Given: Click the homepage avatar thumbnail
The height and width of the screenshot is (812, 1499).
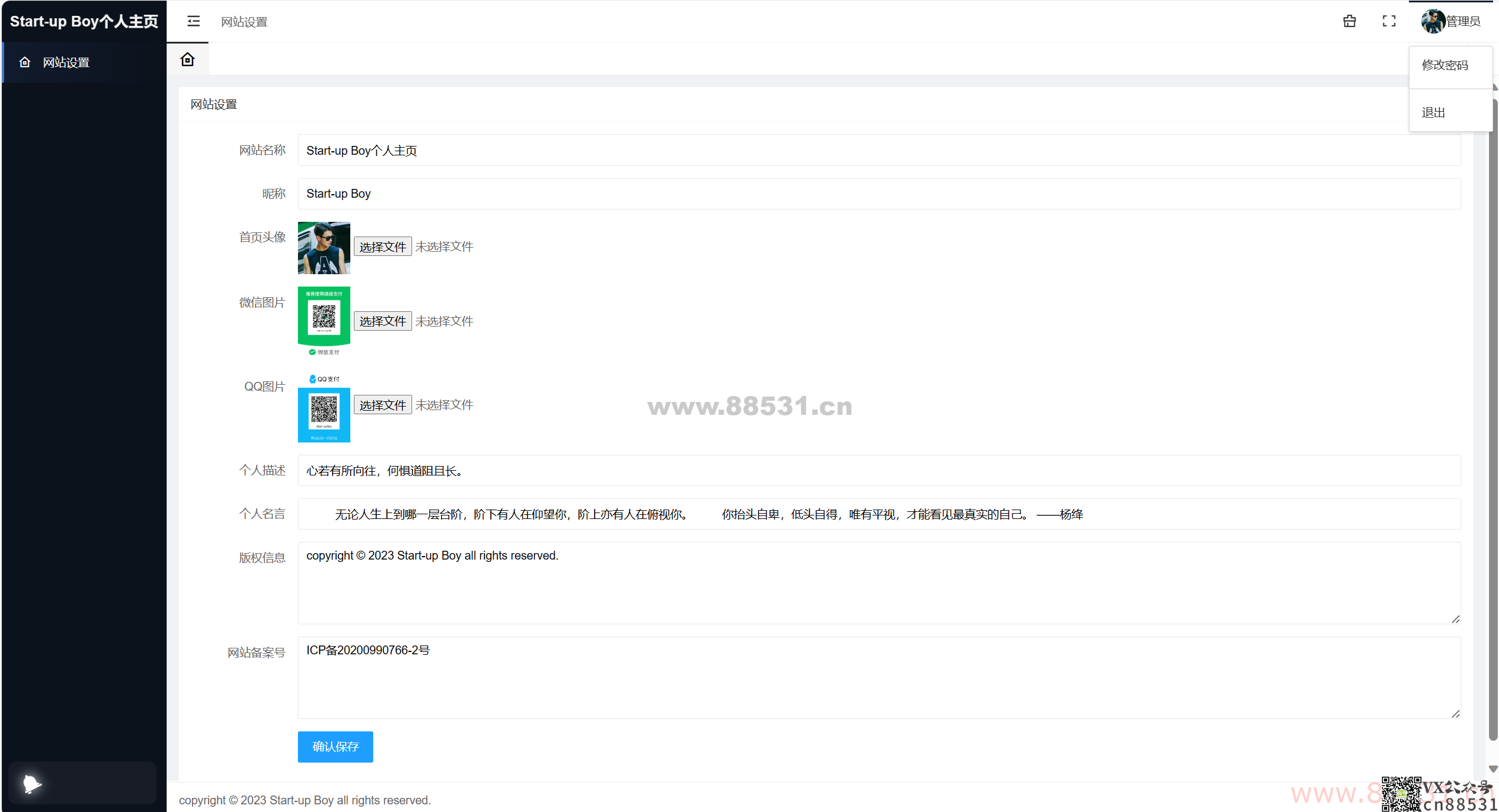Looking at the screenshot, I should click(x=324, y=248).
